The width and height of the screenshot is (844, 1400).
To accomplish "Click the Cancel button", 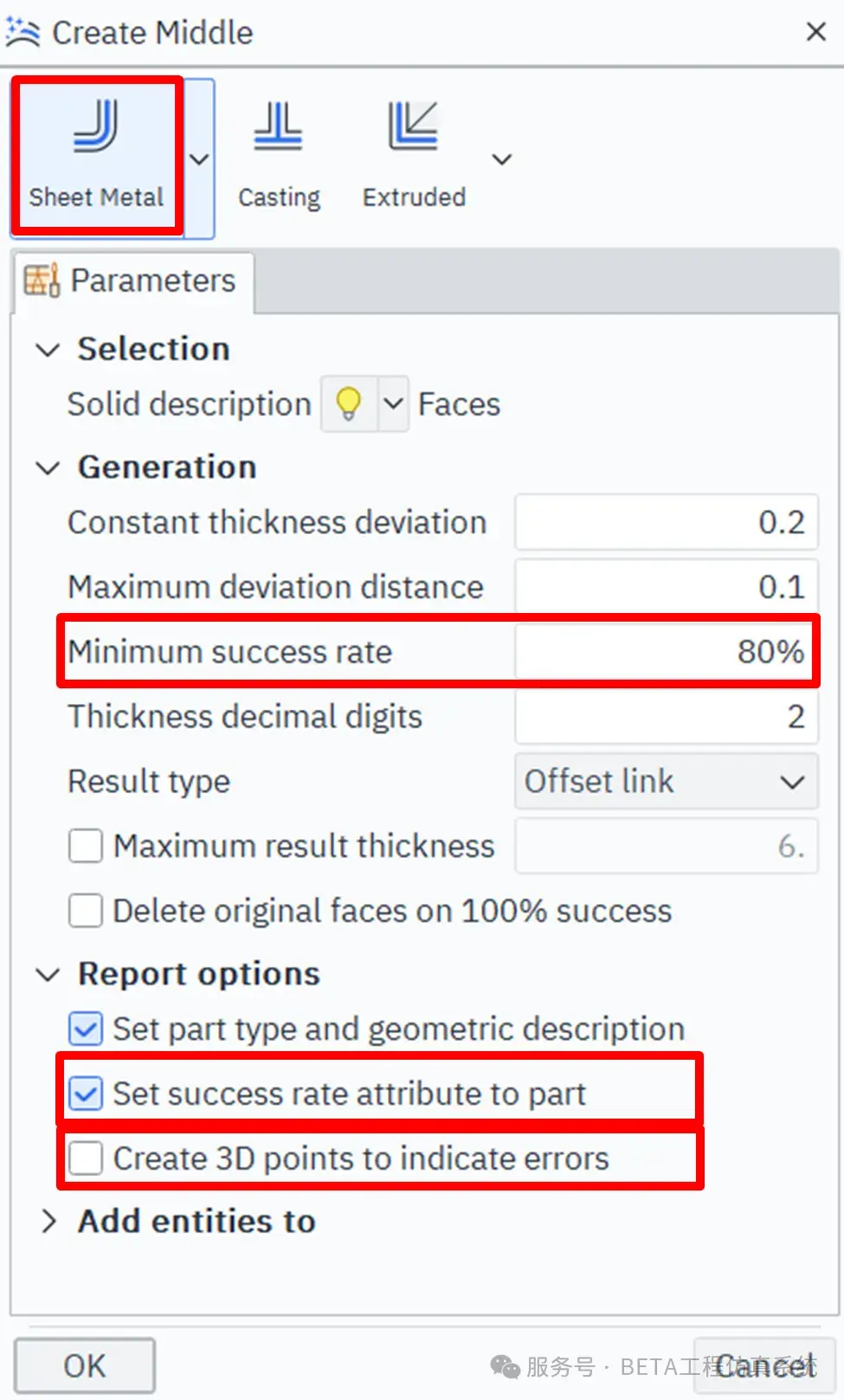I will point(765,1365).
